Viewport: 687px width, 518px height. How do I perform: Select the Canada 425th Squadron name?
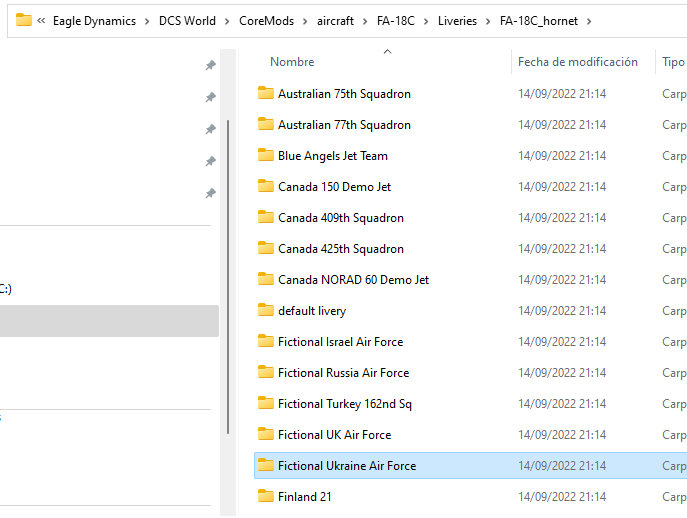(x=341, y=249)
